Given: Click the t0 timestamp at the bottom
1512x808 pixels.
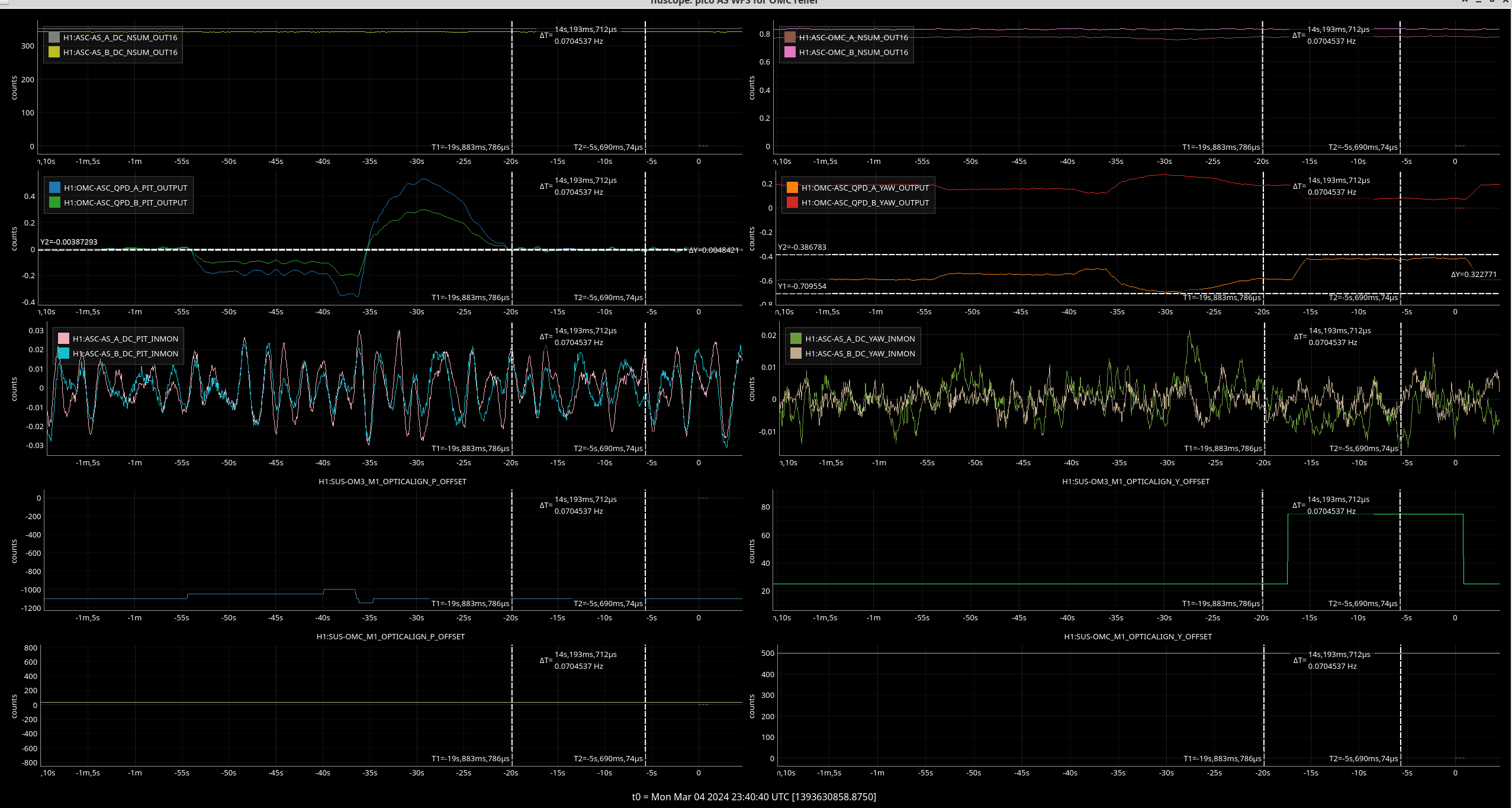Looking at the screenshot, I should 754,797.
